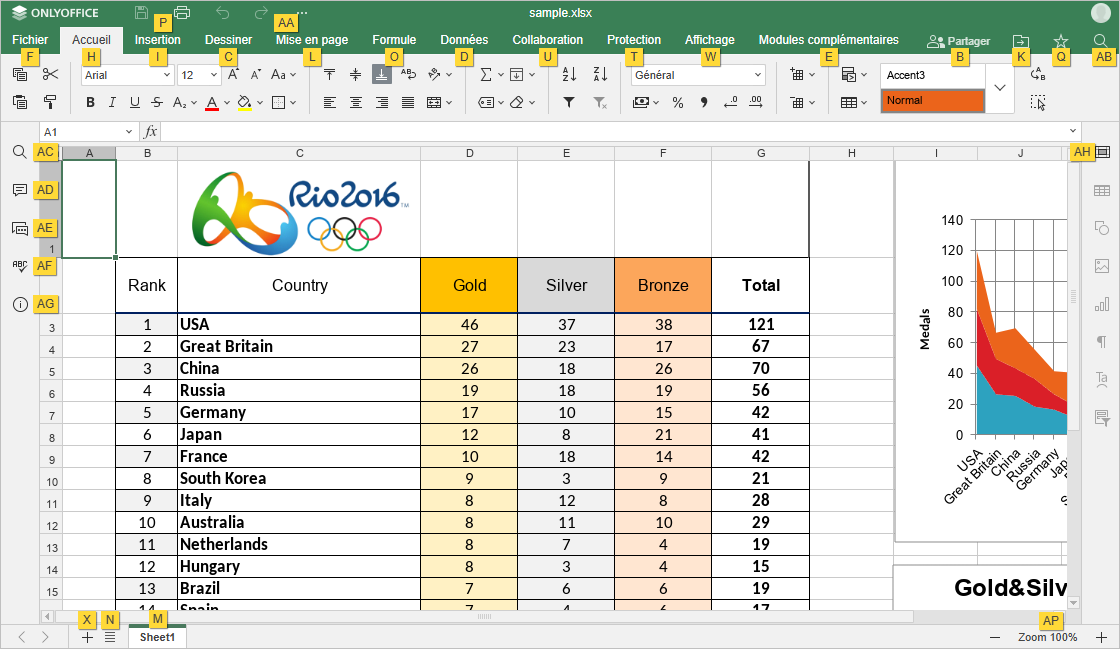Open spell checking icon in left sidebar
Image resolution: width=1120 pixels, height=649 pixels.
click(x=19, y=266)
